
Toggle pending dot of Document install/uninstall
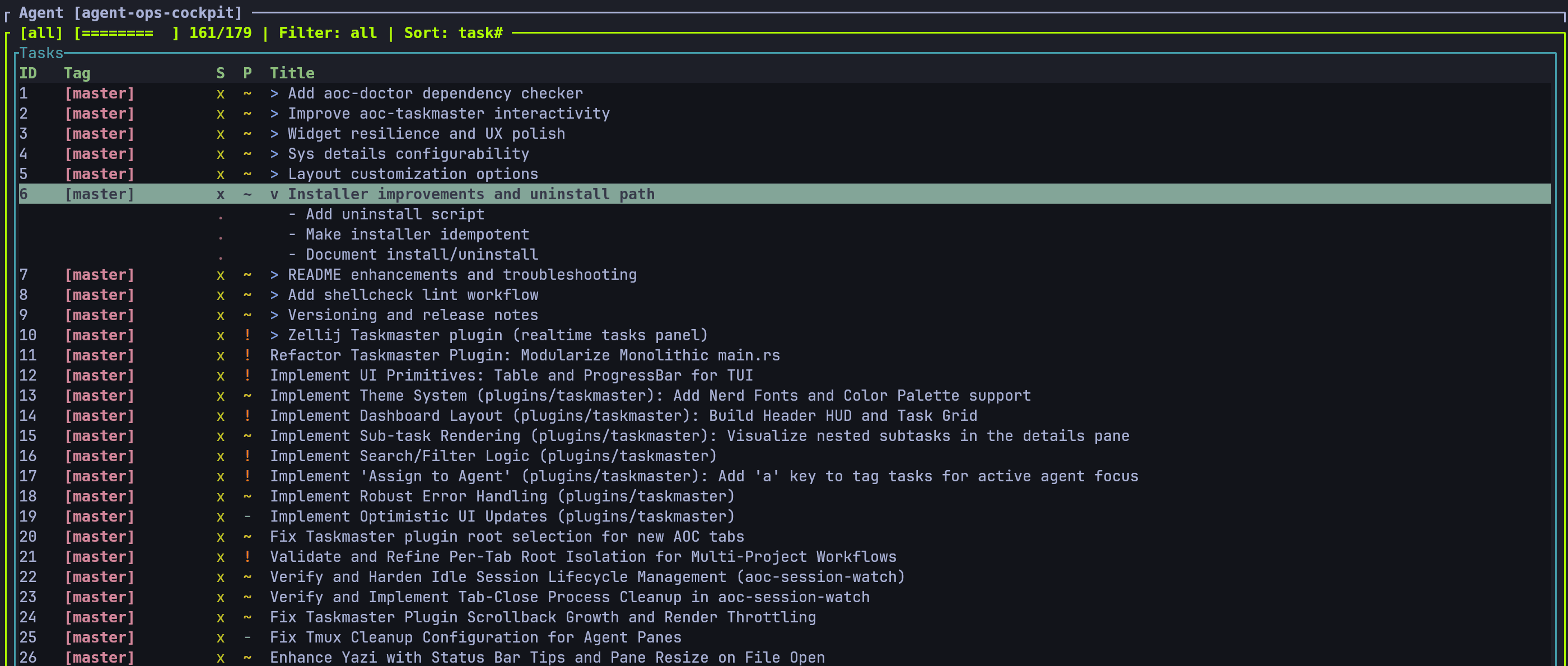point(220,257)
